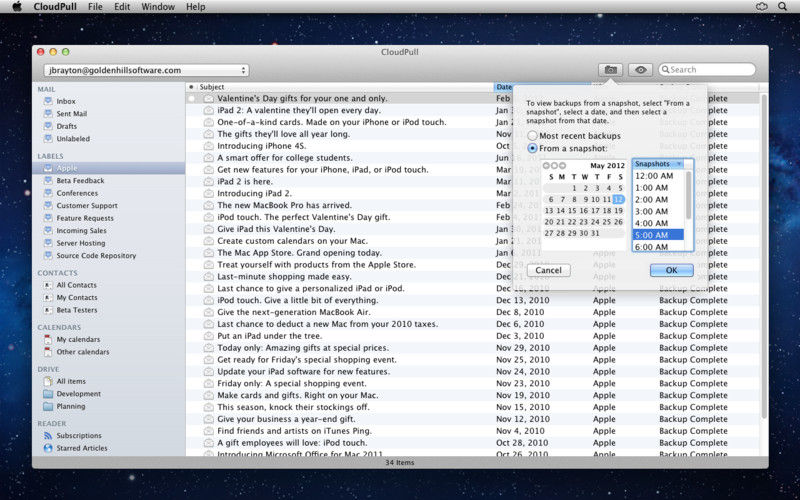The image size is (800, 500).
Task: Click the Spotlight search icon
Action: click(782, 7)
